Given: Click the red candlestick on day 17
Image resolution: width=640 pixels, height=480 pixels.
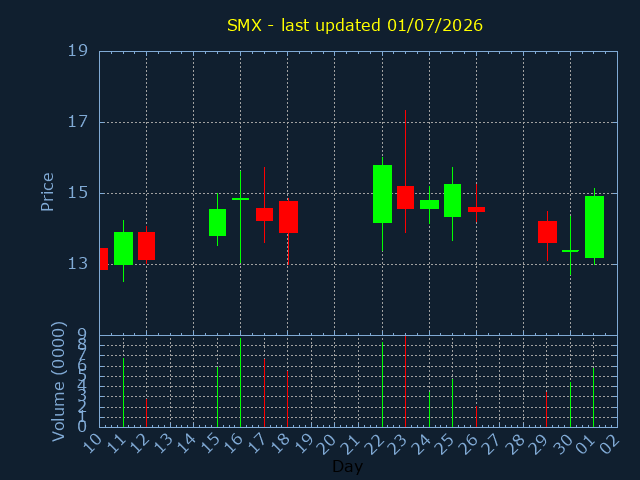Looking at the screenshot, I should point(264,214).
